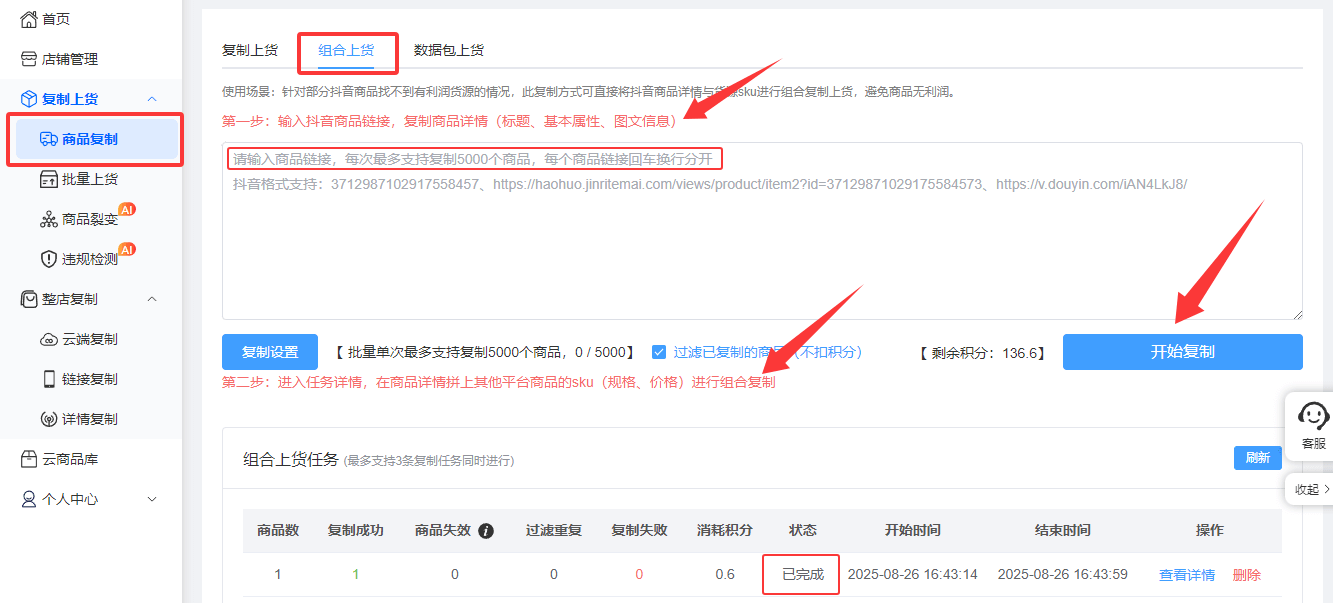Image resolution: width=1333 pixels, height=603 pixels.
Task: Switch to the 数据包上货 tab
Action: (448, 50)
